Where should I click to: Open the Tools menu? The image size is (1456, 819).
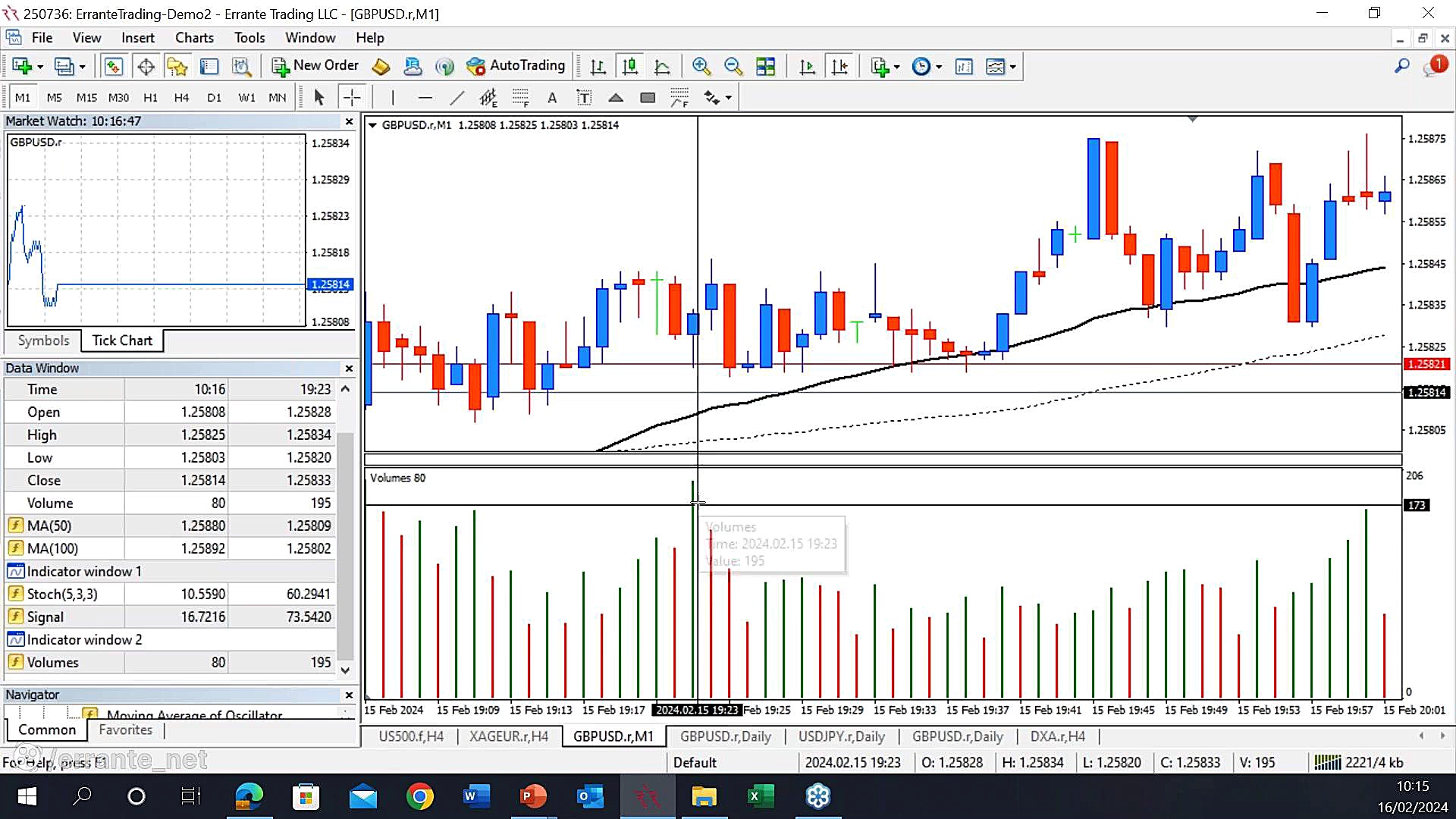click(x=249, y=38)
